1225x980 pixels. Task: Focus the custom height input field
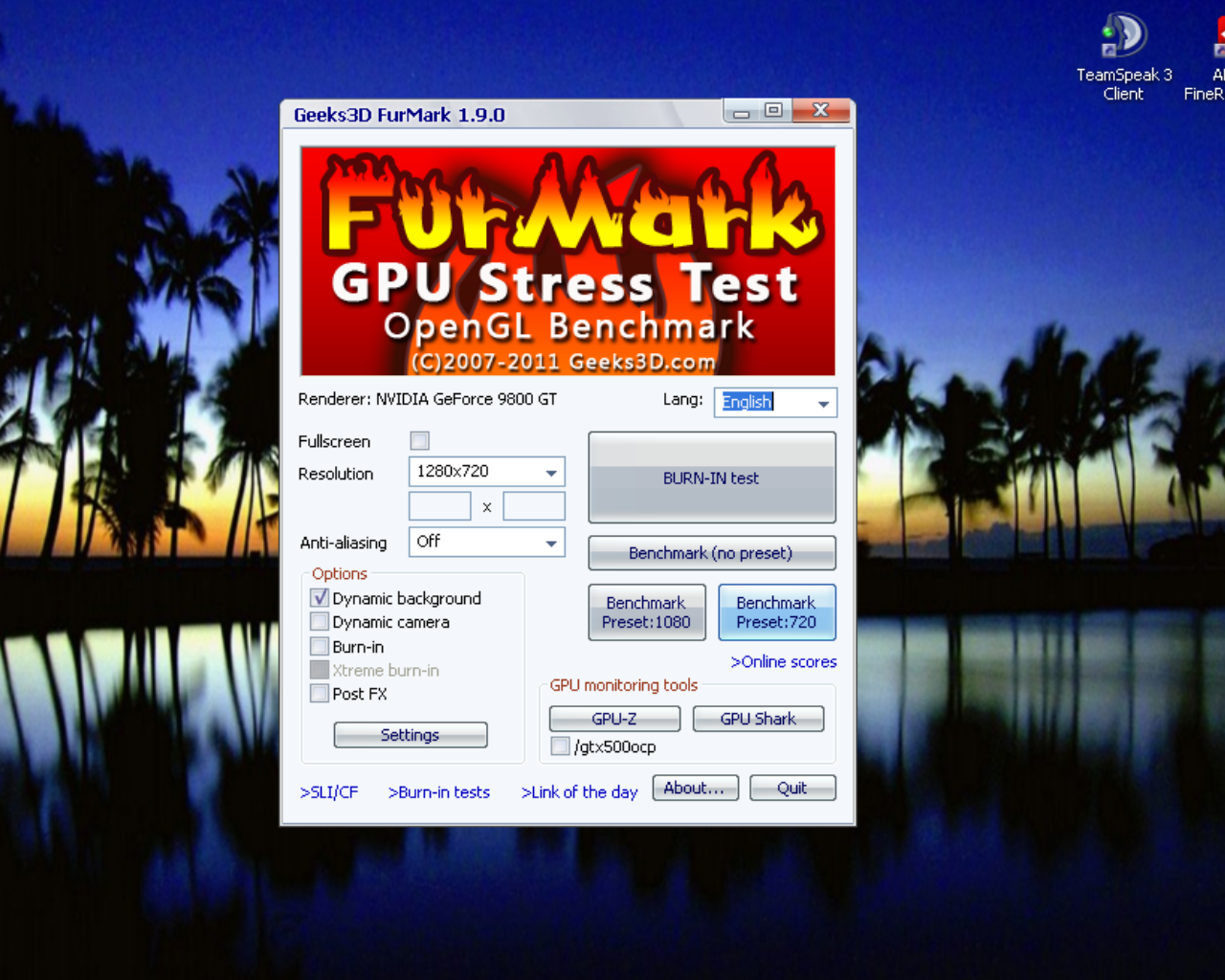(534, 506)
